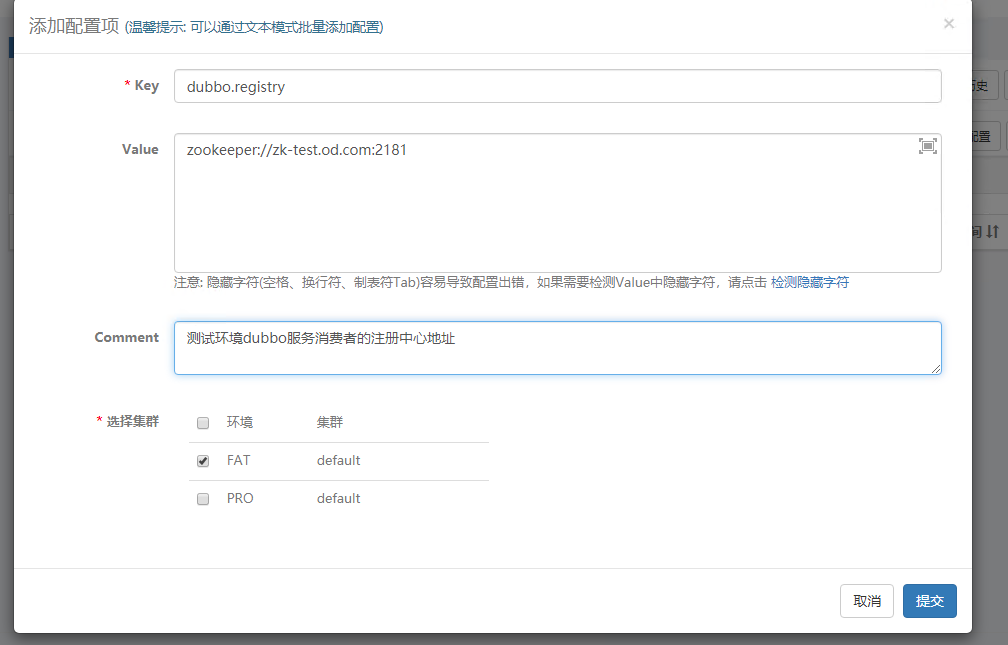Viewport: 1008px width, 645px height.
Task: Click the sort arrows icon behind dialog
Action: tap(991, 231)
